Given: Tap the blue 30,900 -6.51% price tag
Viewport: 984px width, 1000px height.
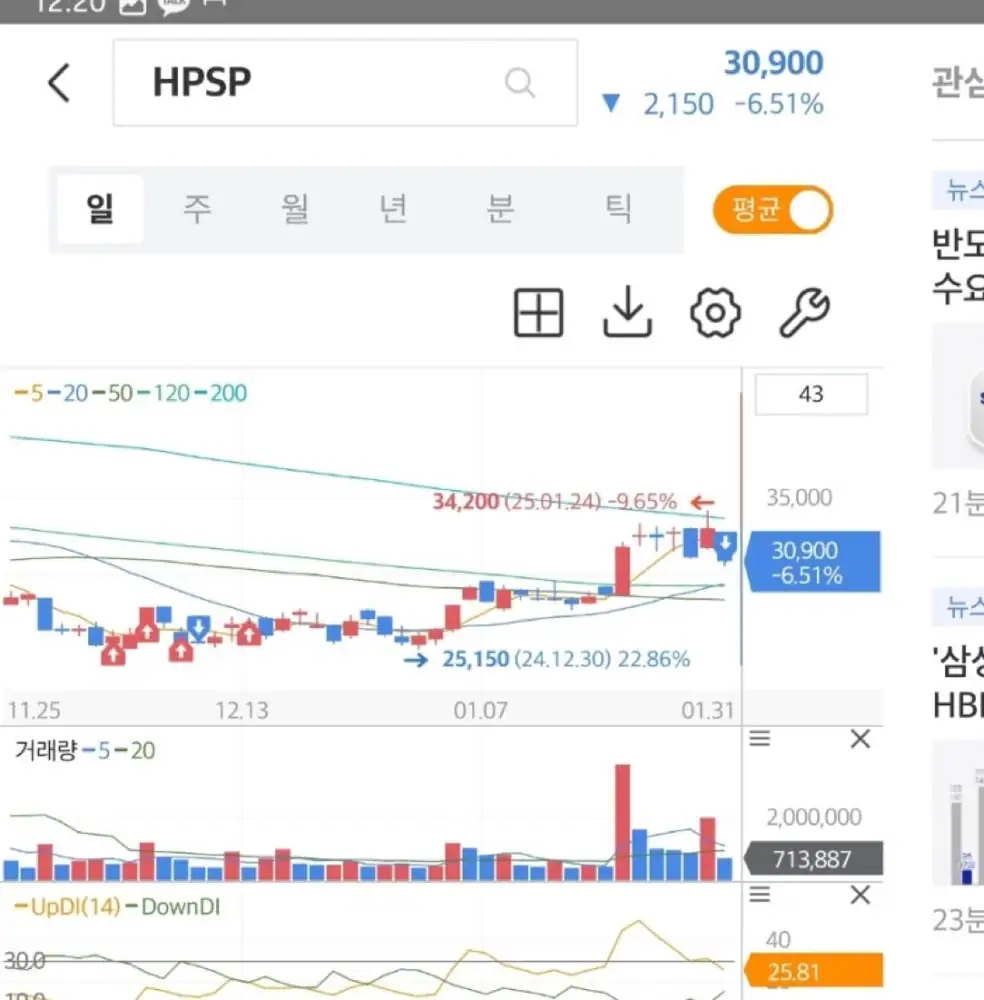Looking at the screenshot, I should click(812, 562).
